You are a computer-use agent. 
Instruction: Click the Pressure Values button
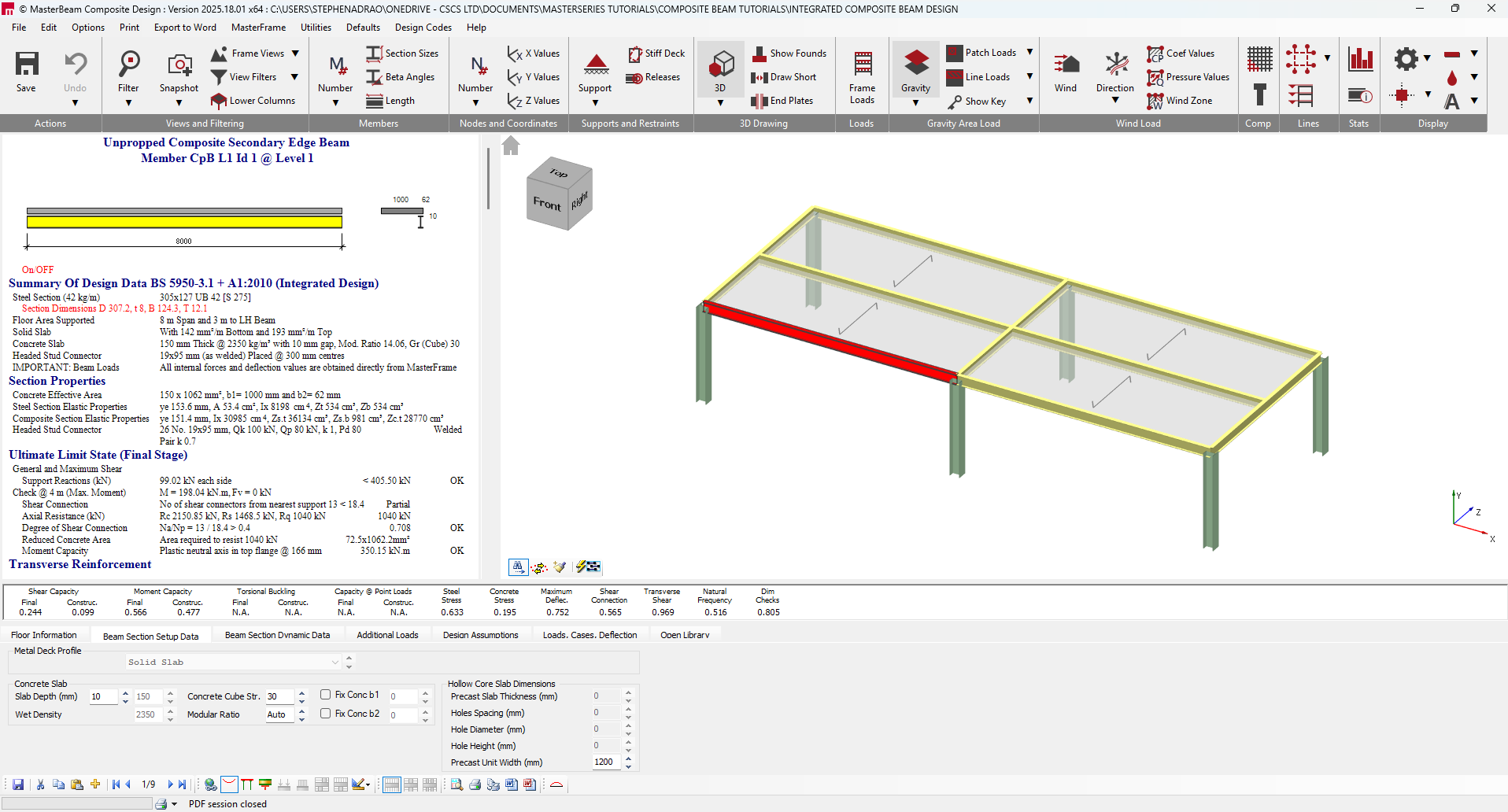pos(1188,77)
